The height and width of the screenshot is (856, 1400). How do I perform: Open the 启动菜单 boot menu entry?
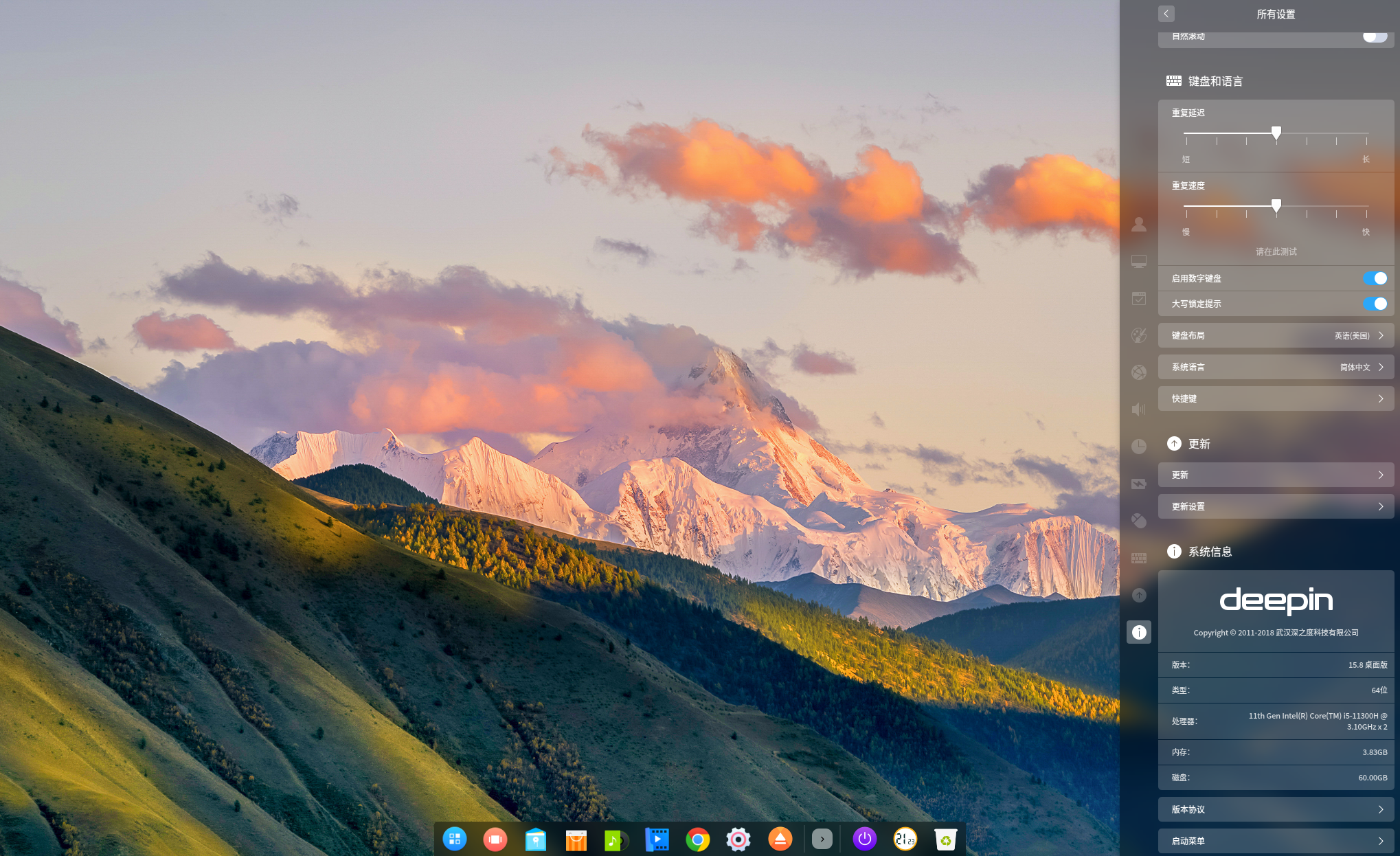1276,841
